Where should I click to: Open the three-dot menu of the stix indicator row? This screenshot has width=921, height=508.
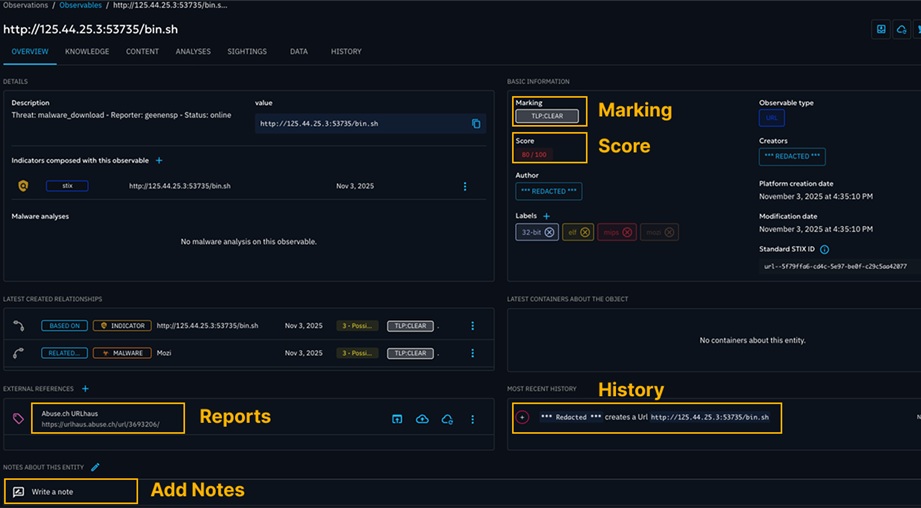[465, 186]
